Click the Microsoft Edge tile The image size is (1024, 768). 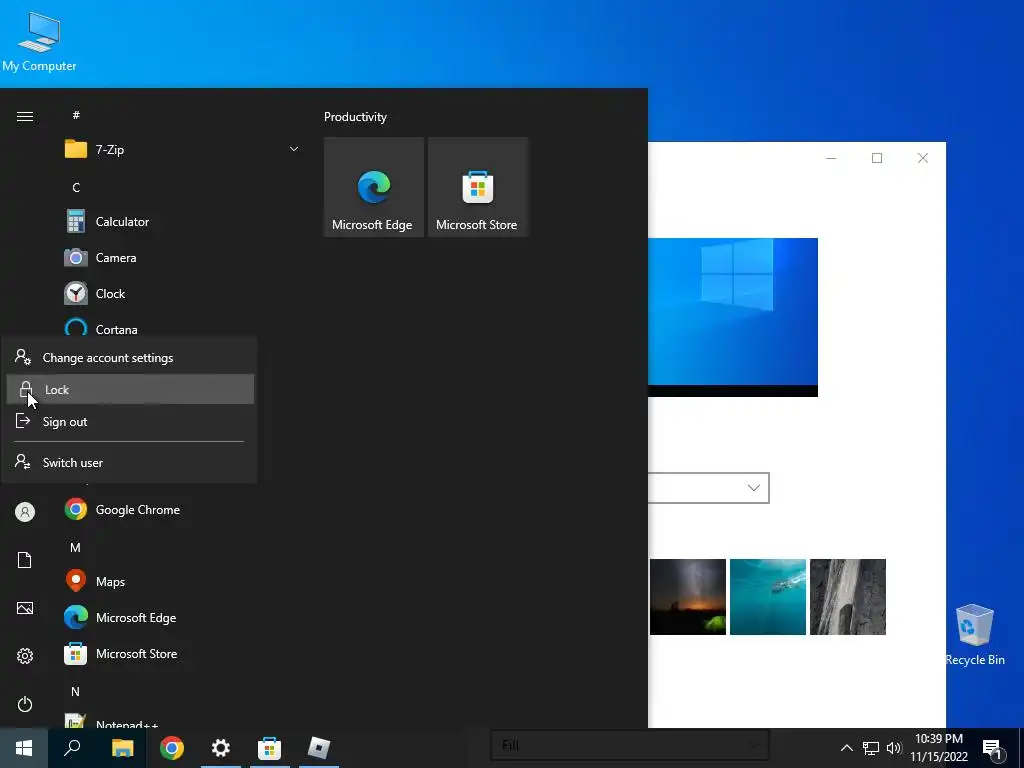pyautogui.click(x=374, y=187)
